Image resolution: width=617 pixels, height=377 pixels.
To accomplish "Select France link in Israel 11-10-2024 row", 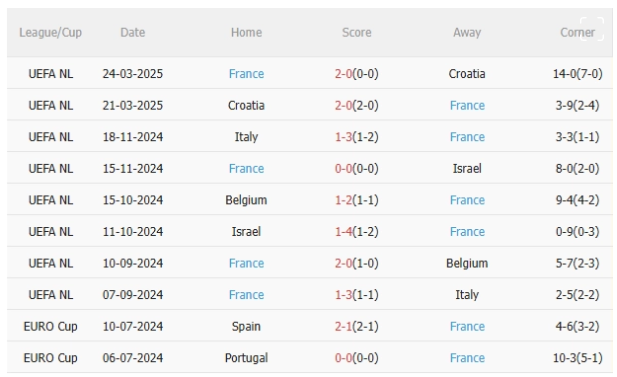I will click(467, 231).
